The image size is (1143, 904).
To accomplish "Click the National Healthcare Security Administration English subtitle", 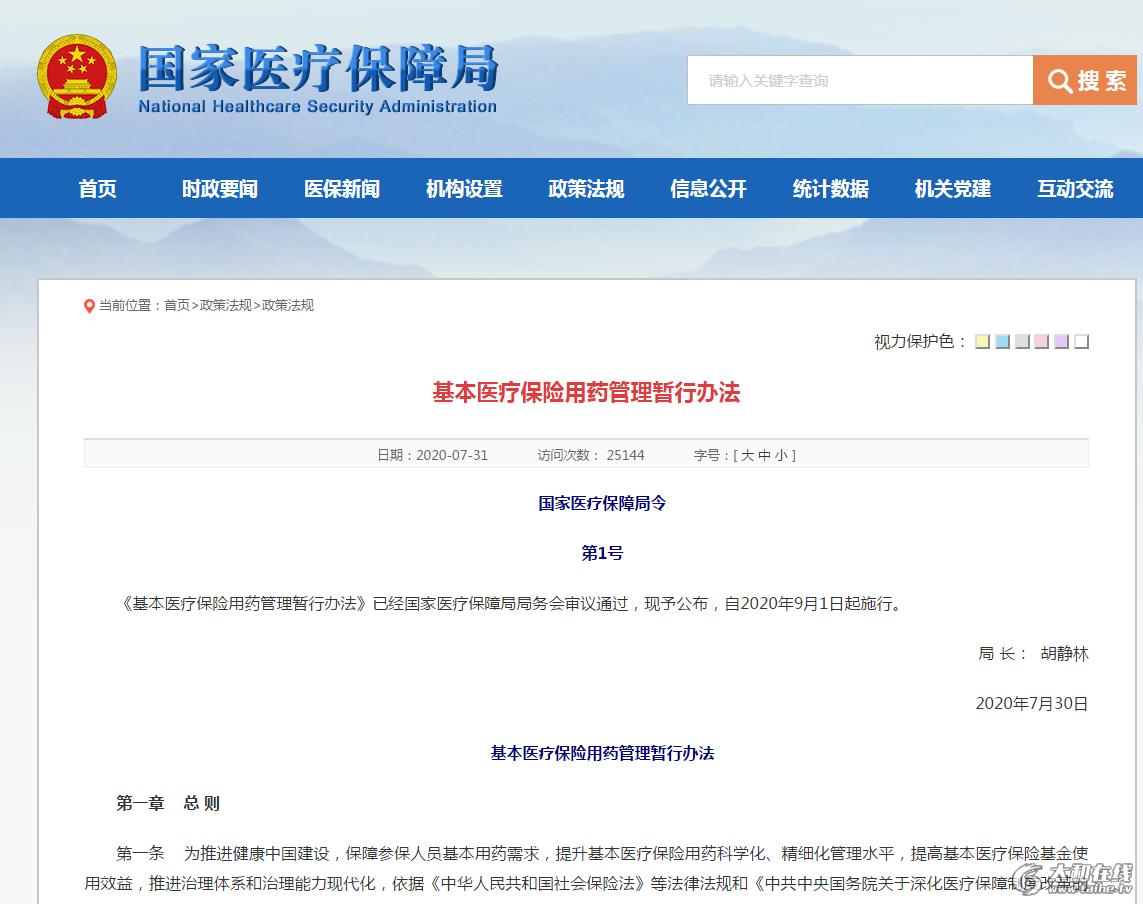I will 318,106.
